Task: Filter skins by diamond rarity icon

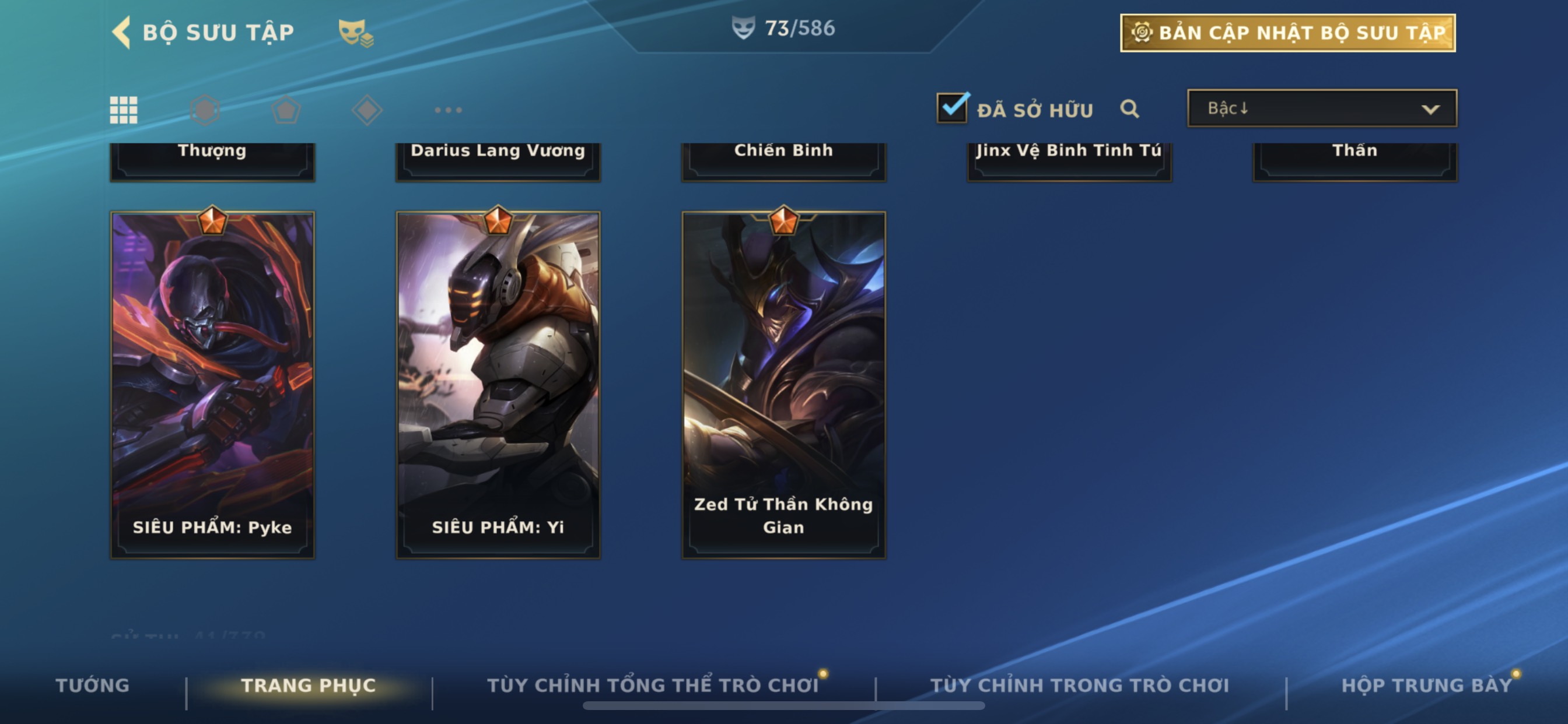Action: point(367,110)
